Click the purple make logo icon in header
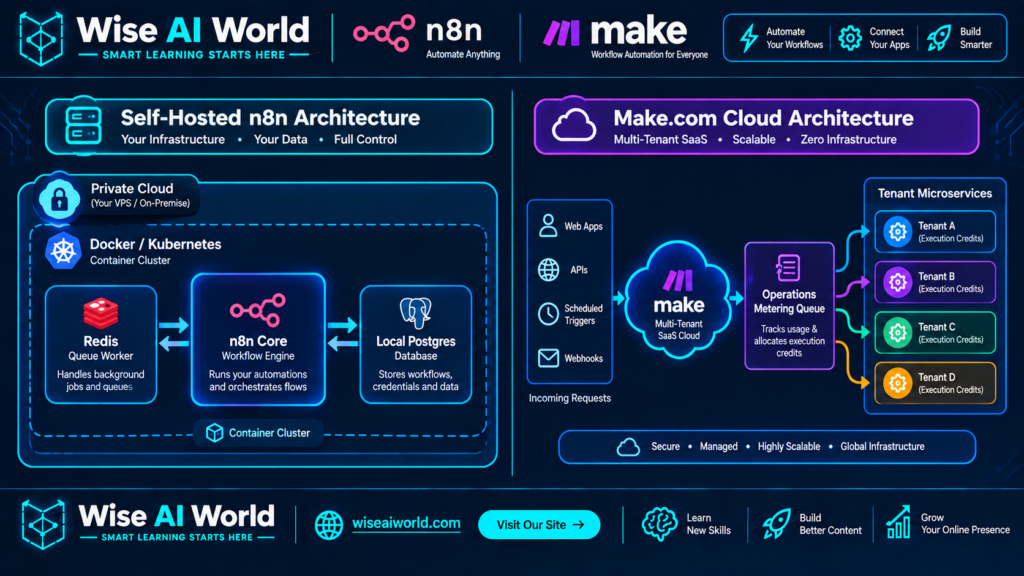The height and width of the screenshot is (576, 1024). point(562,33)
